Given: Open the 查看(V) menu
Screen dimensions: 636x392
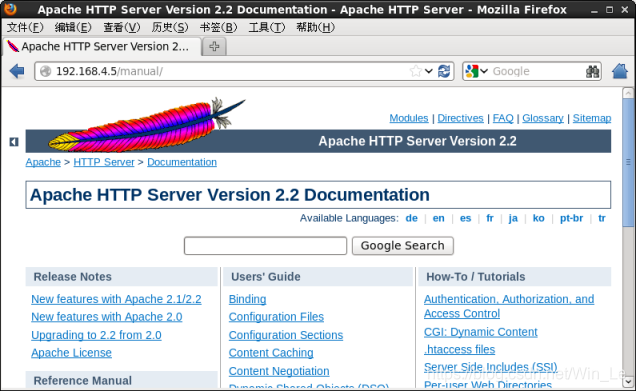Looking at the screenshot, I should (121, 27).
